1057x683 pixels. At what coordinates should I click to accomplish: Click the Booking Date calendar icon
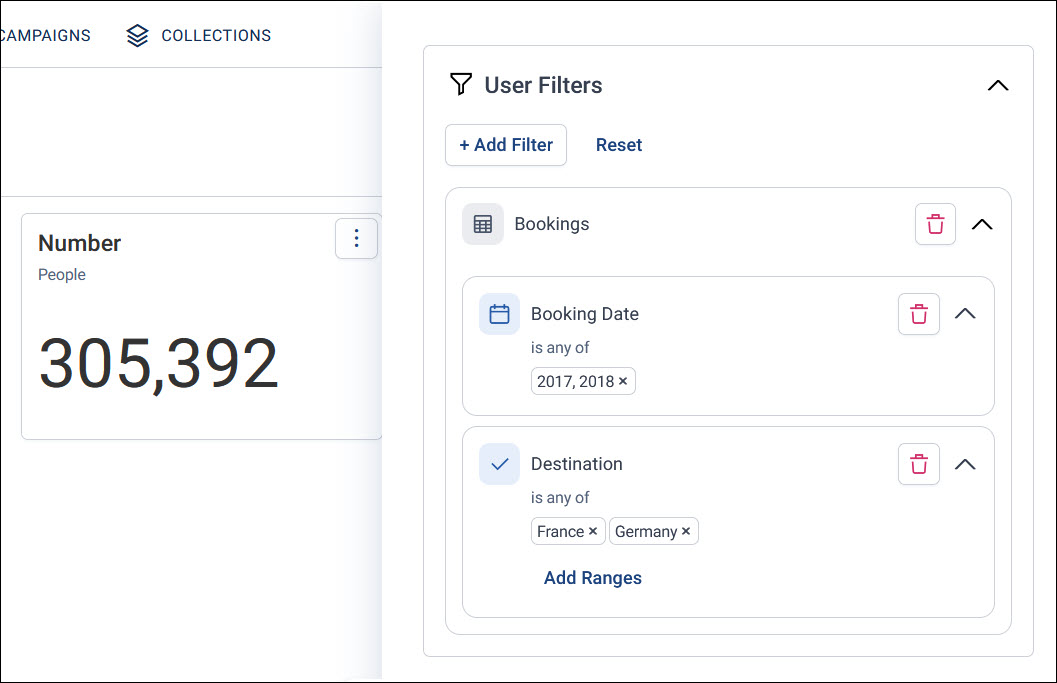click(500, 314)
